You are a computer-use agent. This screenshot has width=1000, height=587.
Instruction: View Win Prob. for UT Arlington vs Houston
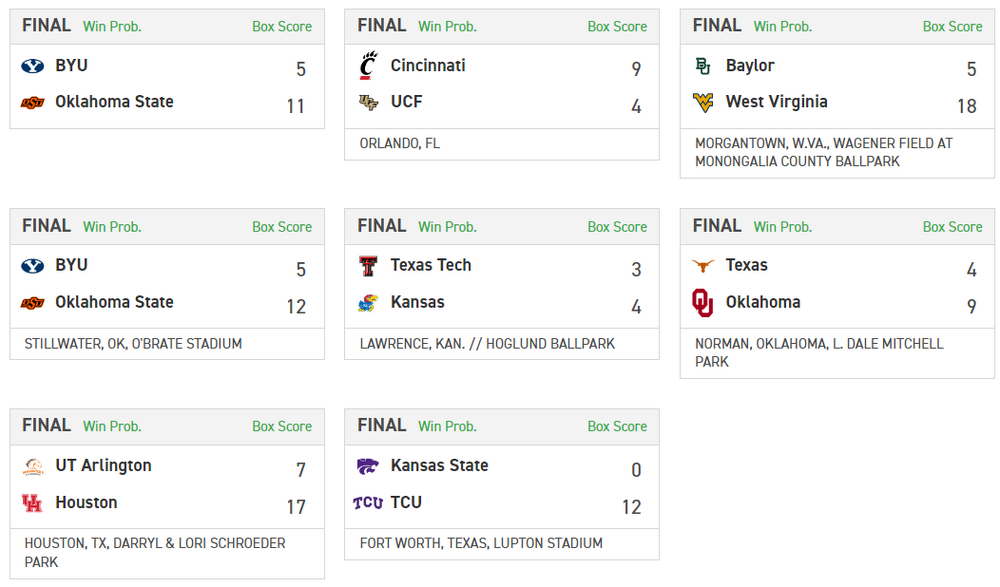coord(112,427)
